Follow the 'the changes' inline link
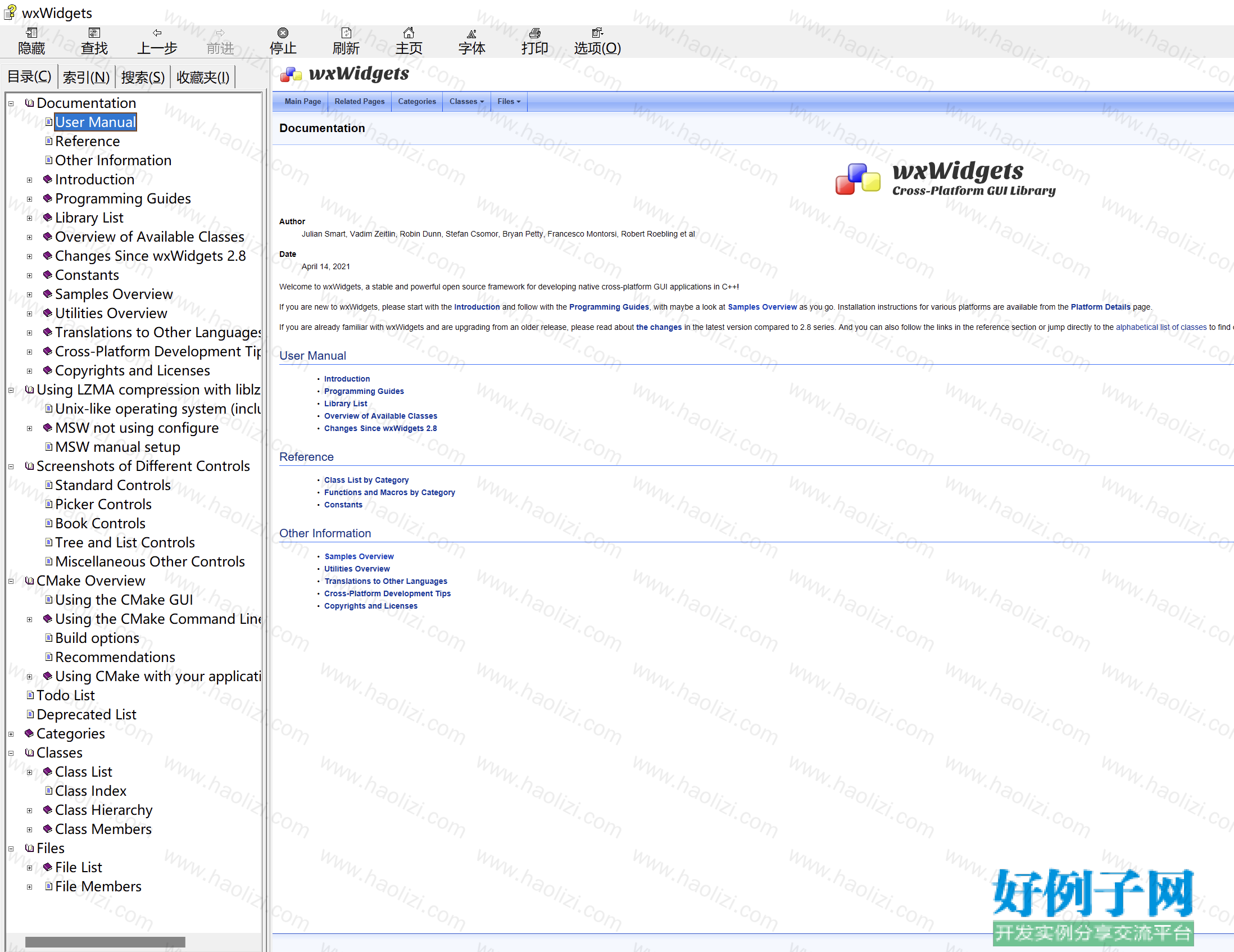Viewport: 1234px width, 952px height. (659, 328)
